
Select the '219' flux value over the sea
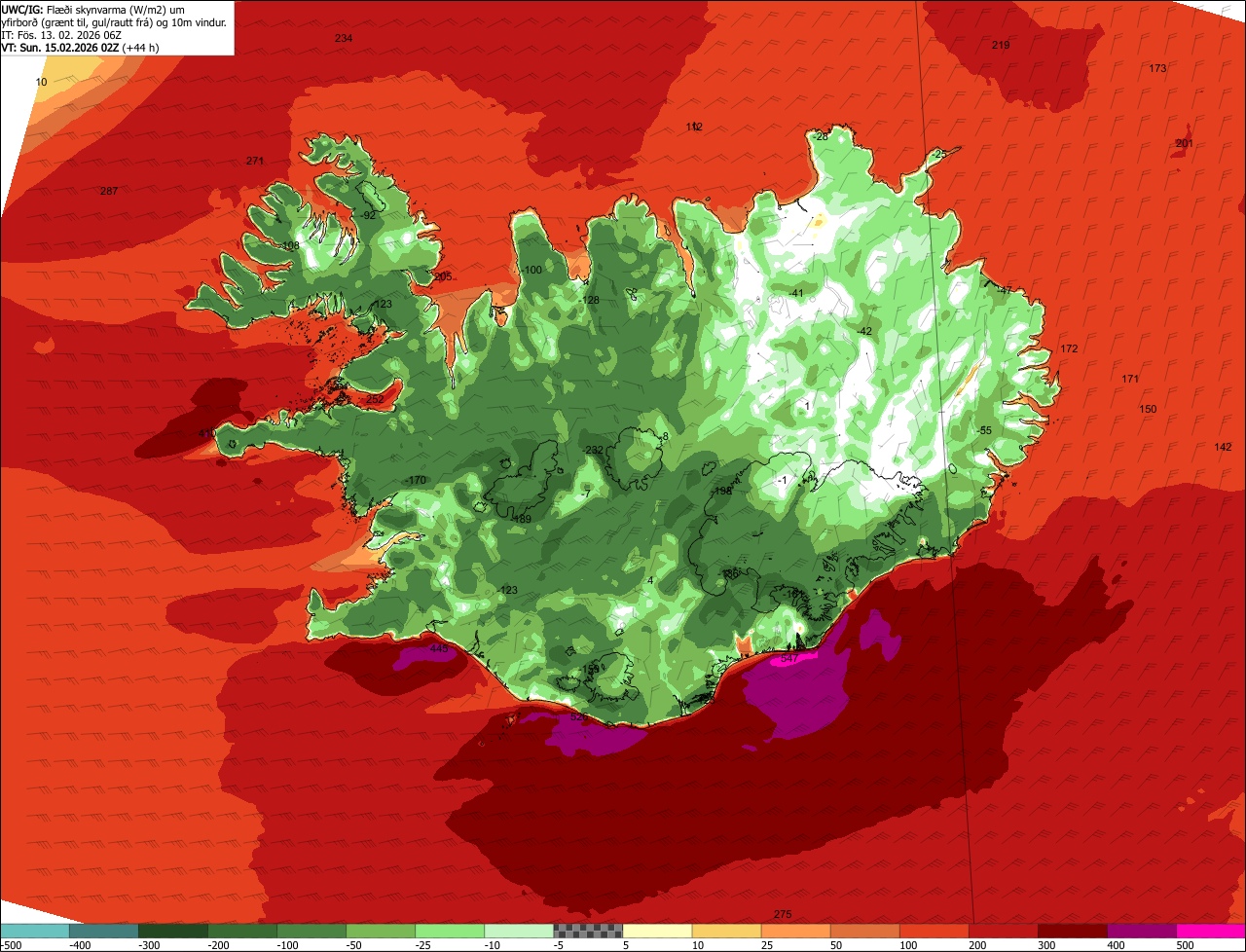coord(1001,46)
